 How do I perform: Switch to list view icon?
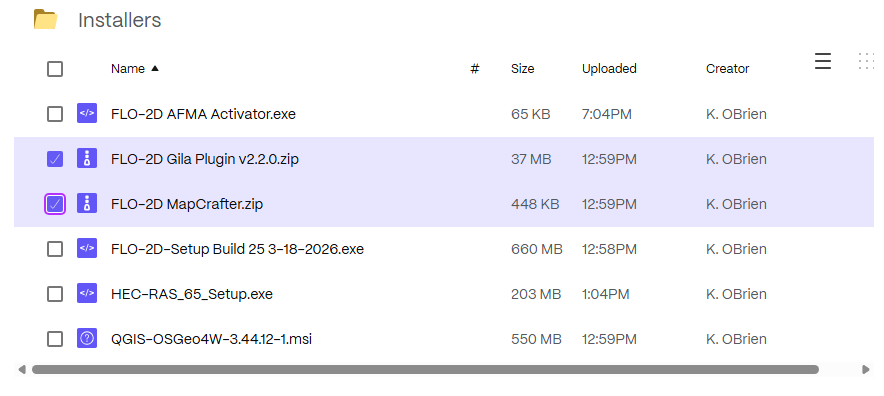[823, 61]
